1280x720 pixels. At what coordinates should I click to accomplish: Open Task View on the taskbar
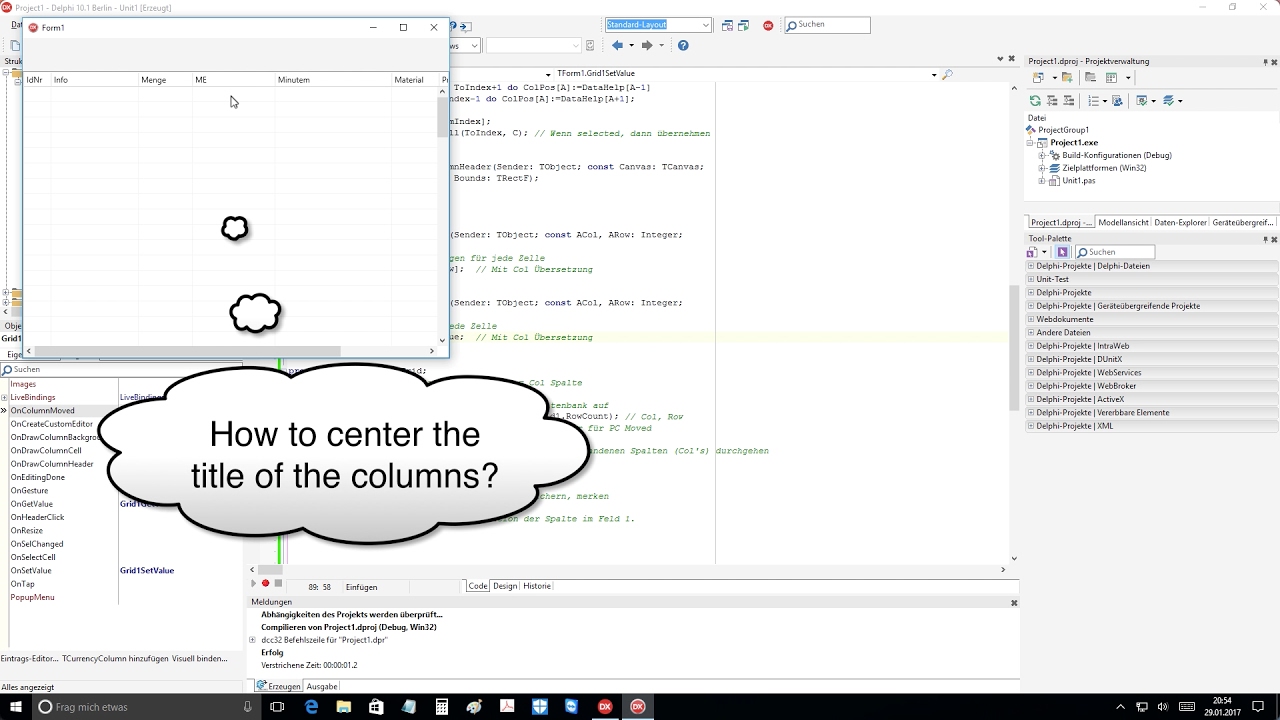[278, 707]
